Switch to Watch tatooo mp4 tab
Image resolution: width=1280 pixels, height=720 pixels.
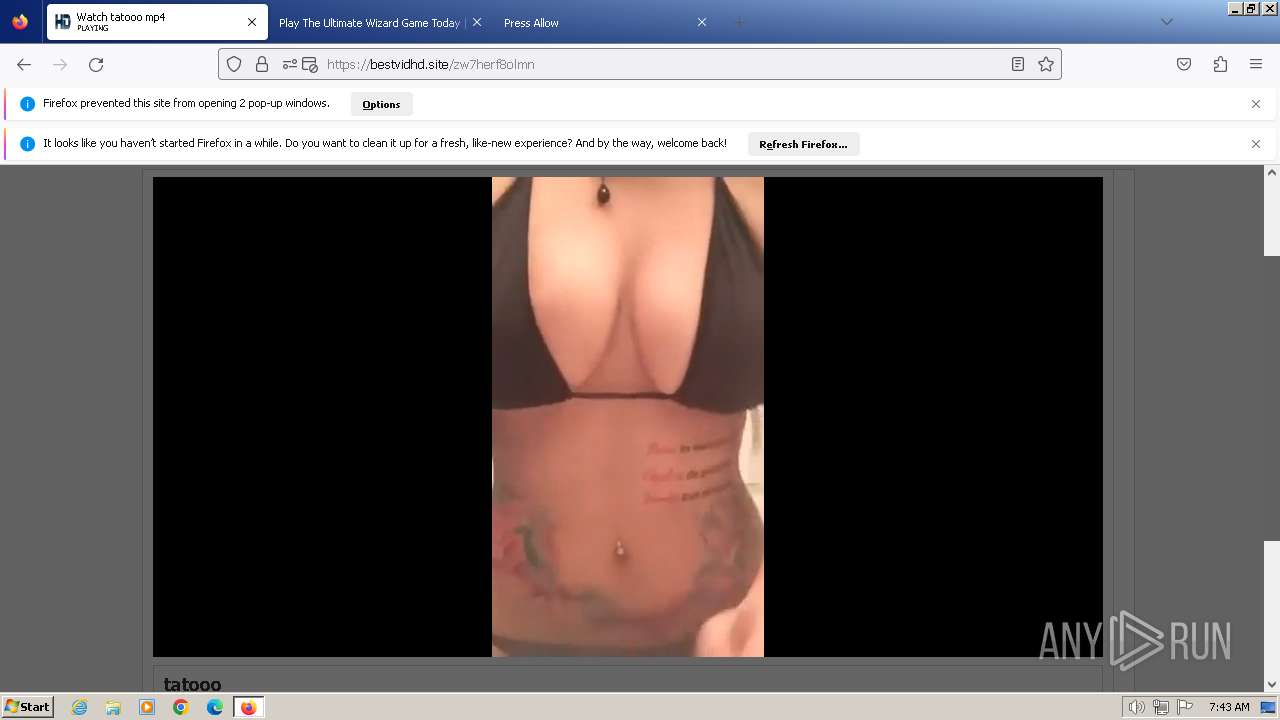pos(157,22)
